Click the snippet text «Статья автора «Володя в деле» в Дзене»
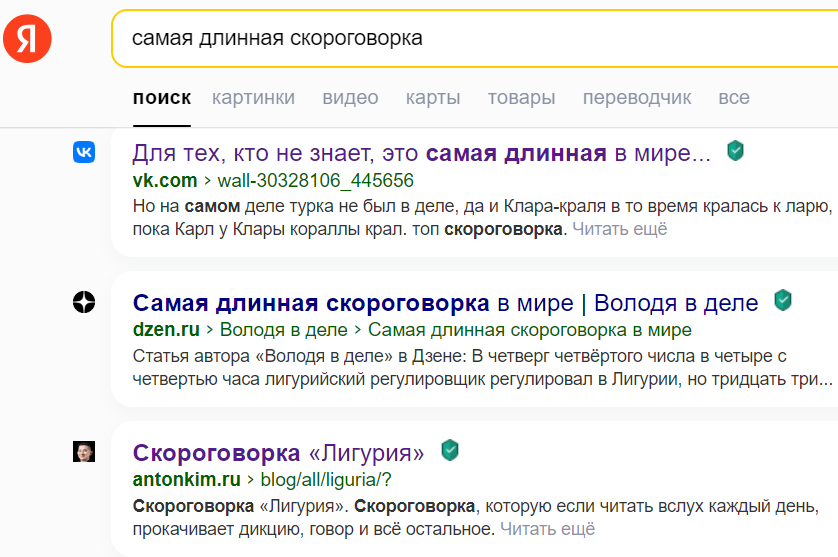 coord(299,355)
